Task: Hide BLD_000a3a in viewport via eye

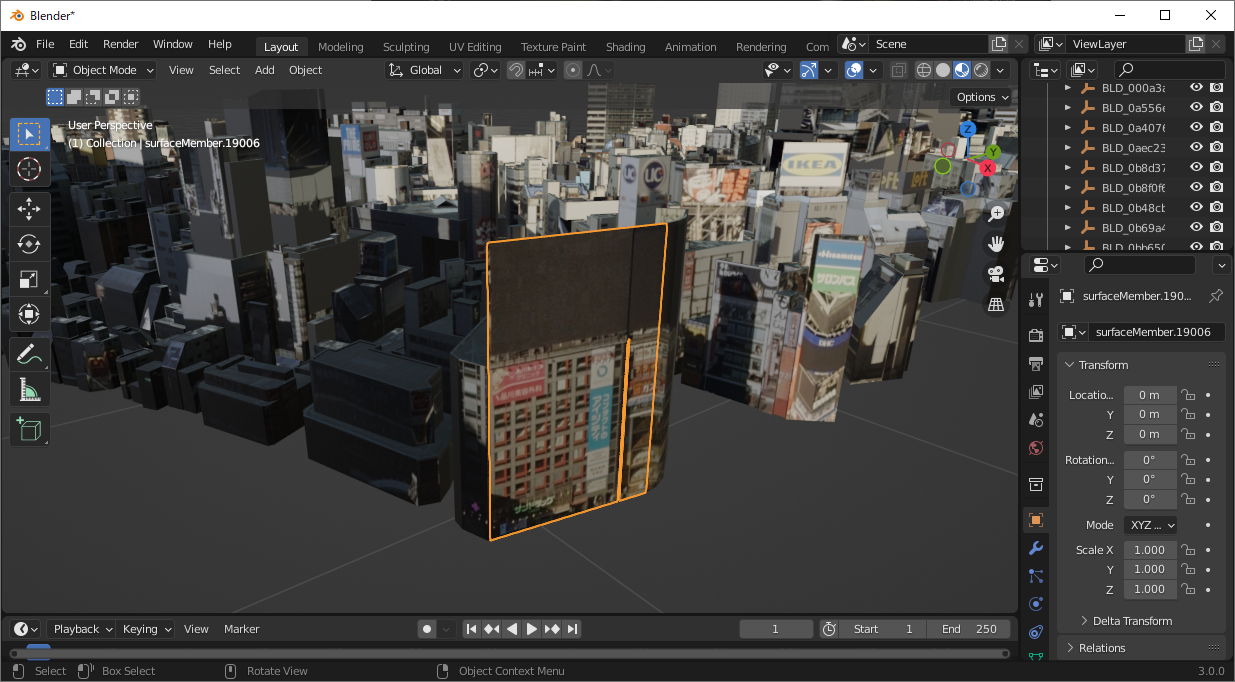Action: point(1196,87)
